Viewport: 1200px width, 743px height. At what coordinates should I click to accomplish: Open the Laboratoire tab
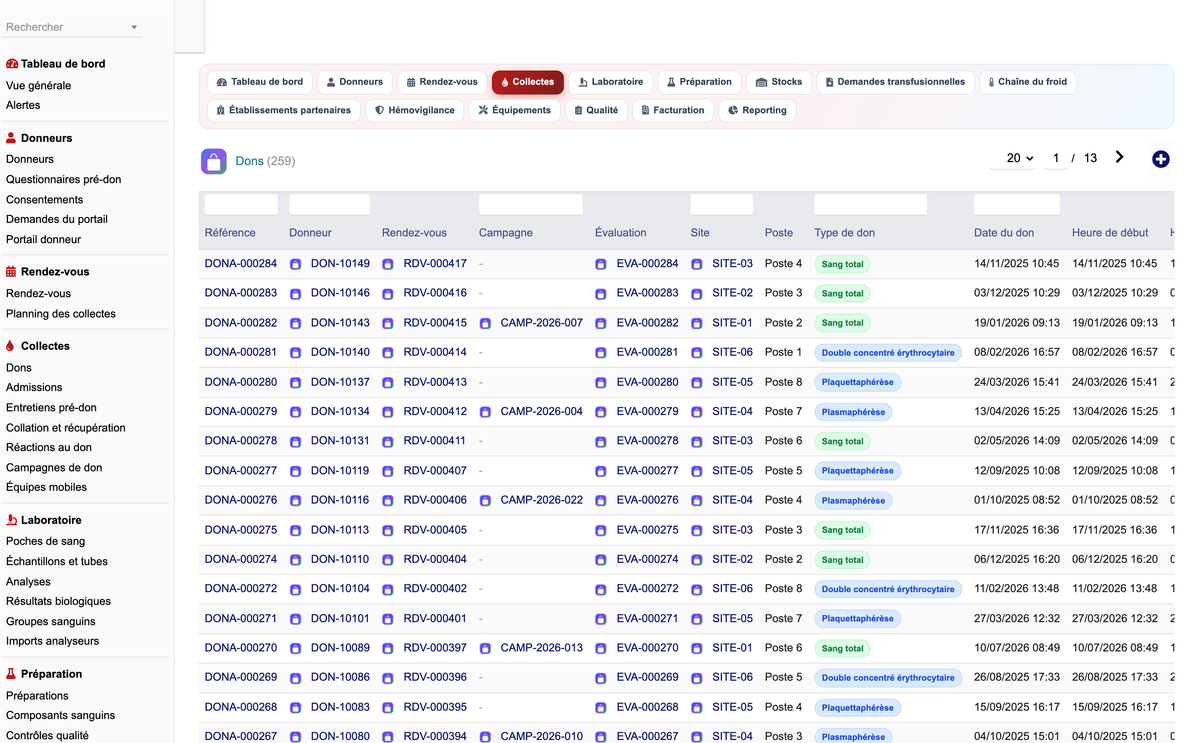611,82
